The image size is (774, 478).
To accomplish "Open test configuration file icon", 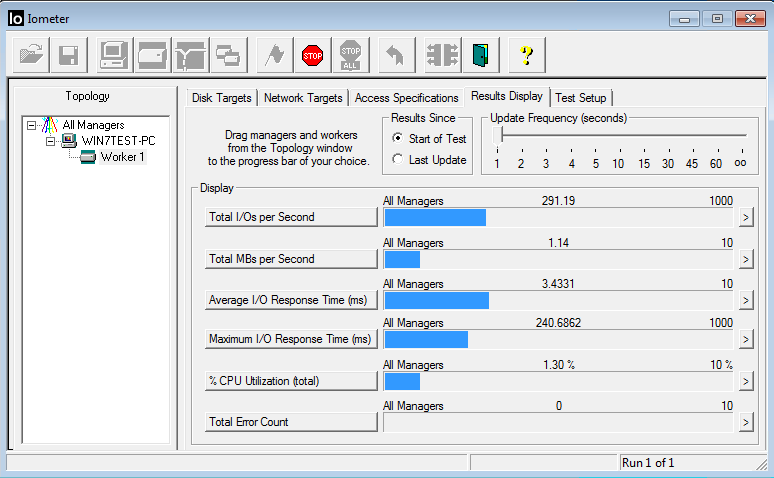I will [x=31, y=55].
